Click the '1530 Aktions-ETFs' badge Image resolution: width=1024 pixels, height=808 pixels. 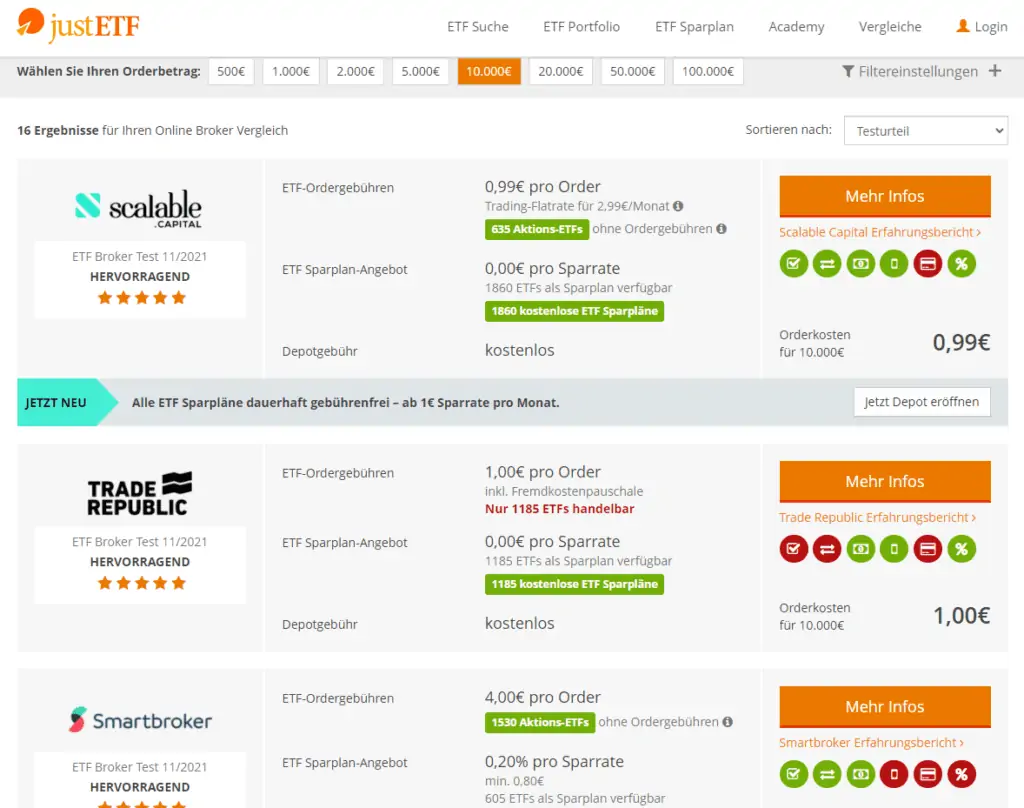coord(539,722)
